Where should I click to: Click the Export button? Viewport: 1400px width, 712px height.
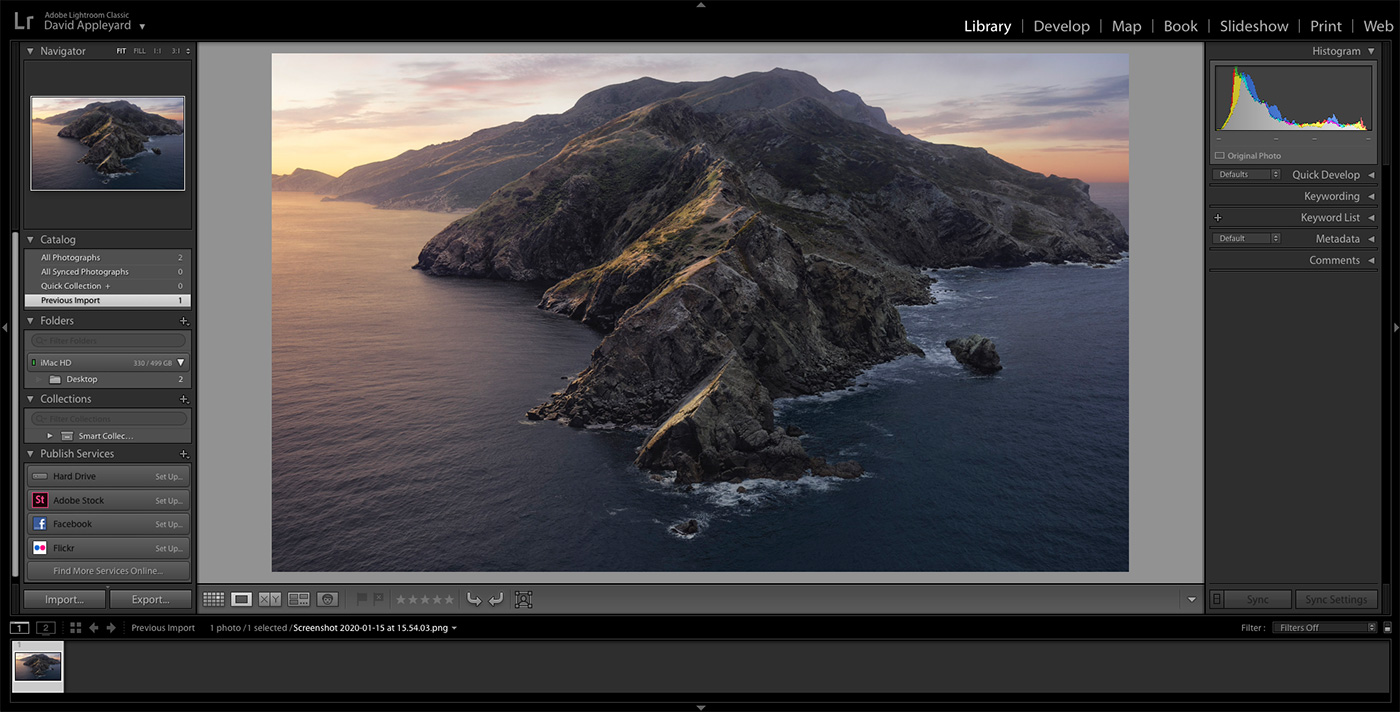click(x=150, y=599)
